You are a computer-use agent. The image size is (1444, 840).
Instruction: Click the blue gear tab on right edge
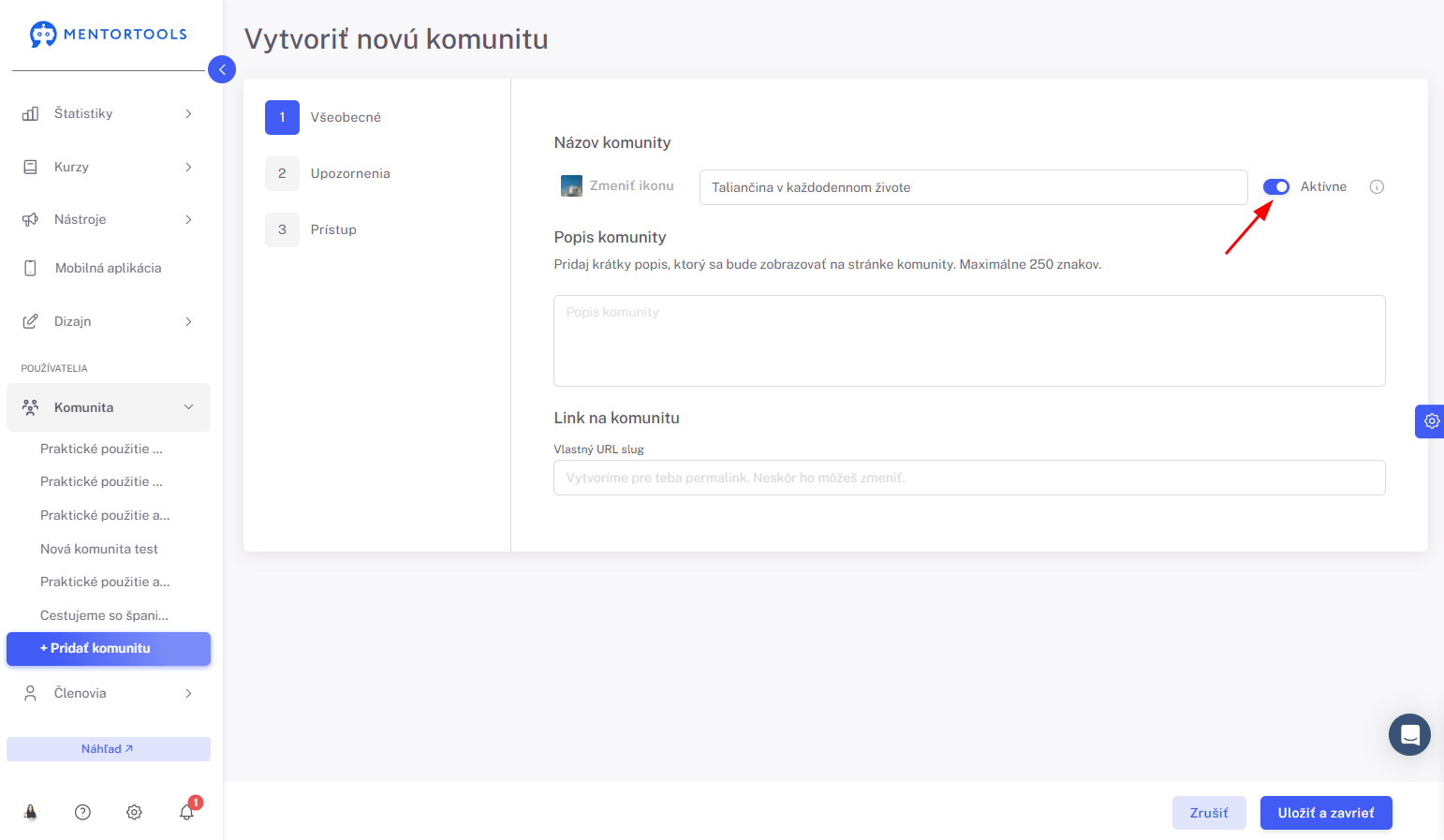coord(1430,421)
